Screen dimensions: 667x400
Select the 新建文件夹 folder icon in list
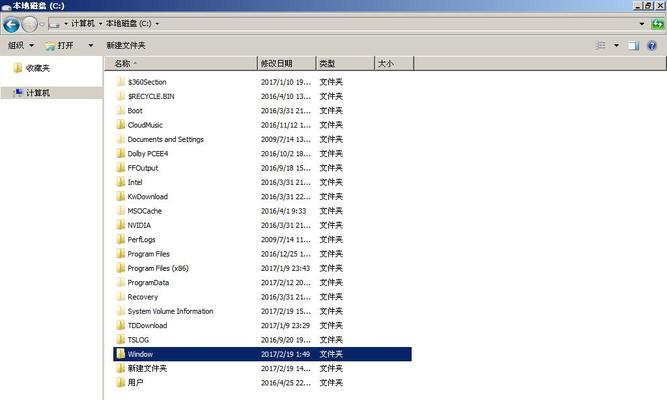click(x=121, y=368)
